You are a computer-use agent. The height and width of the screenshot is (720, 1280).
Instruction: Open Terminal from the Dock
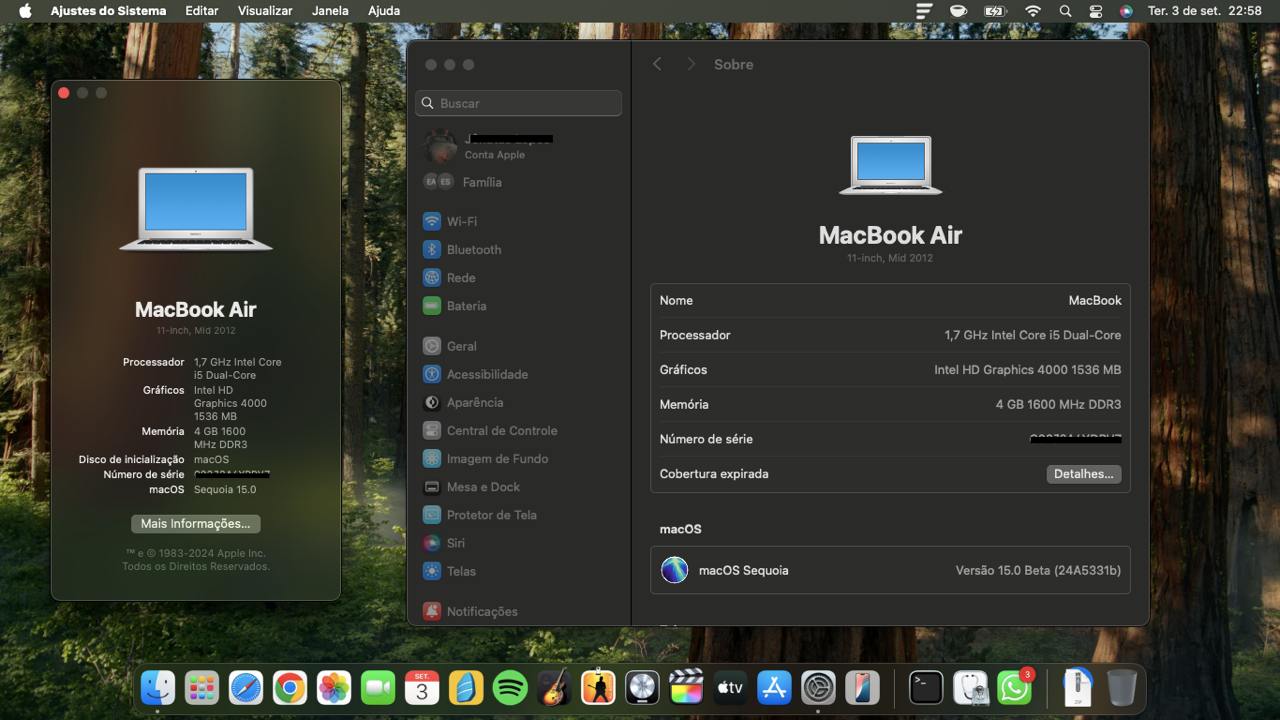pos(926,688)
